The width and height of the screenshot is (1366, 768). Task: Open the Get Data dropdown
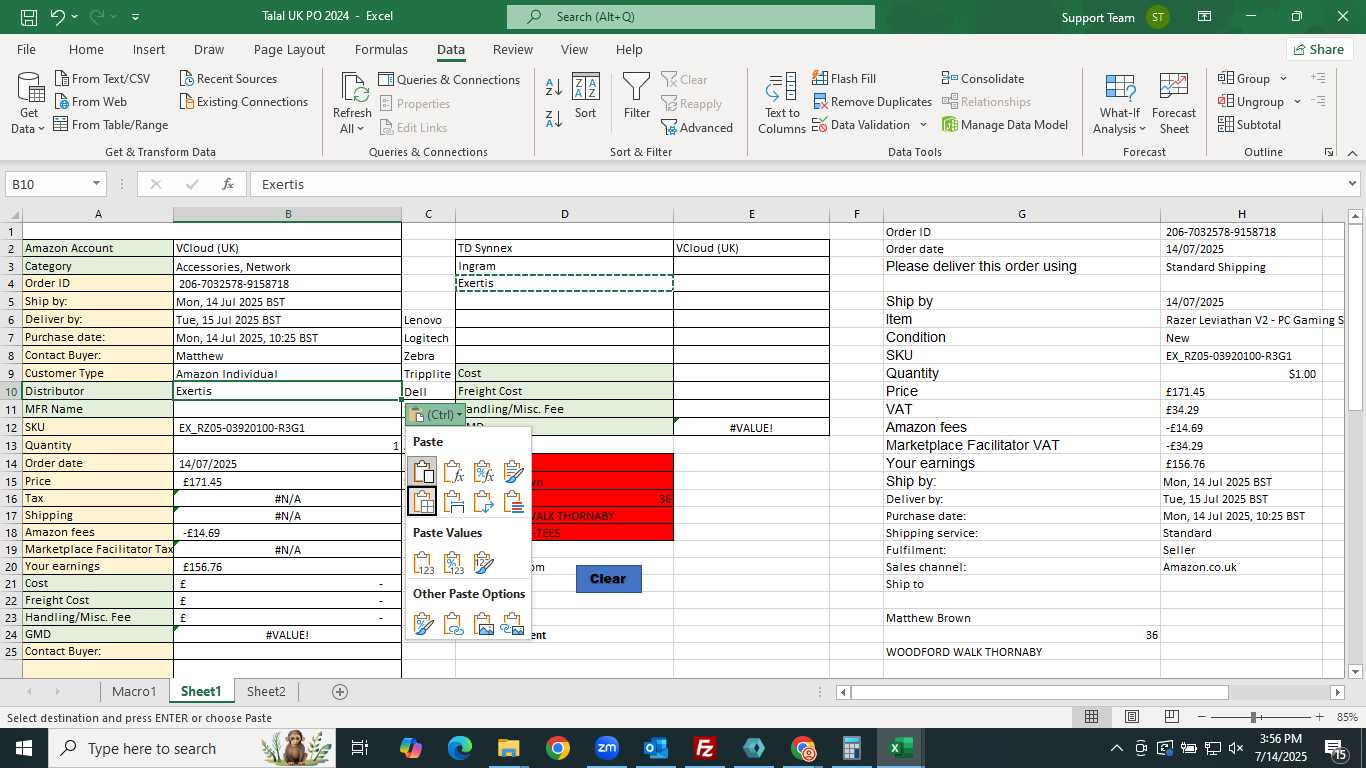[29, 103]
